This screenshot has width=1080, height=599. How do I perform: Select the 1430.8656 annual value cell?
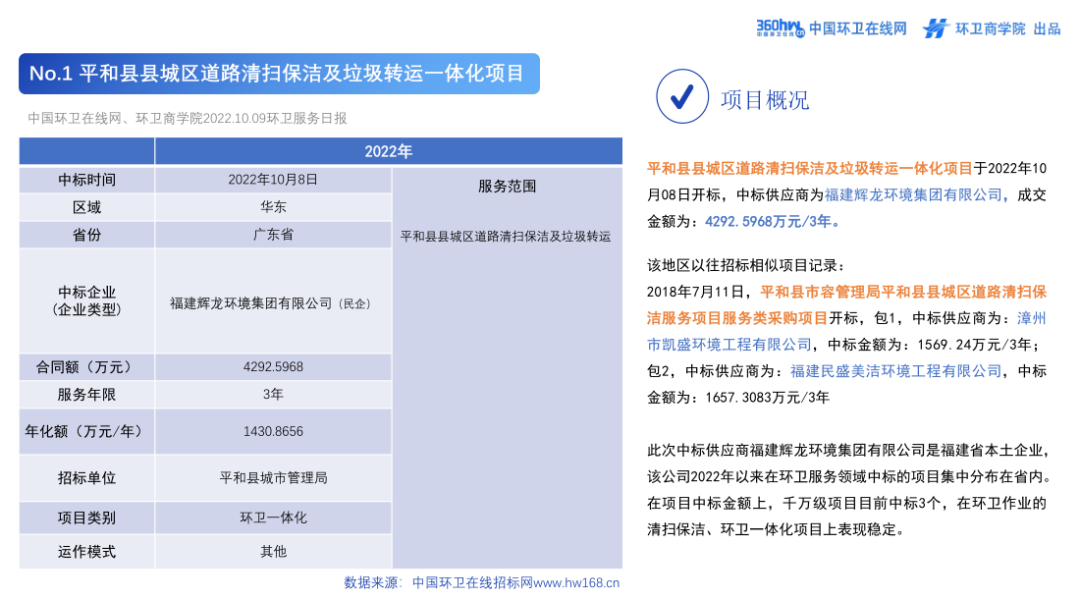pyautogui.click(x=273, y=432)
